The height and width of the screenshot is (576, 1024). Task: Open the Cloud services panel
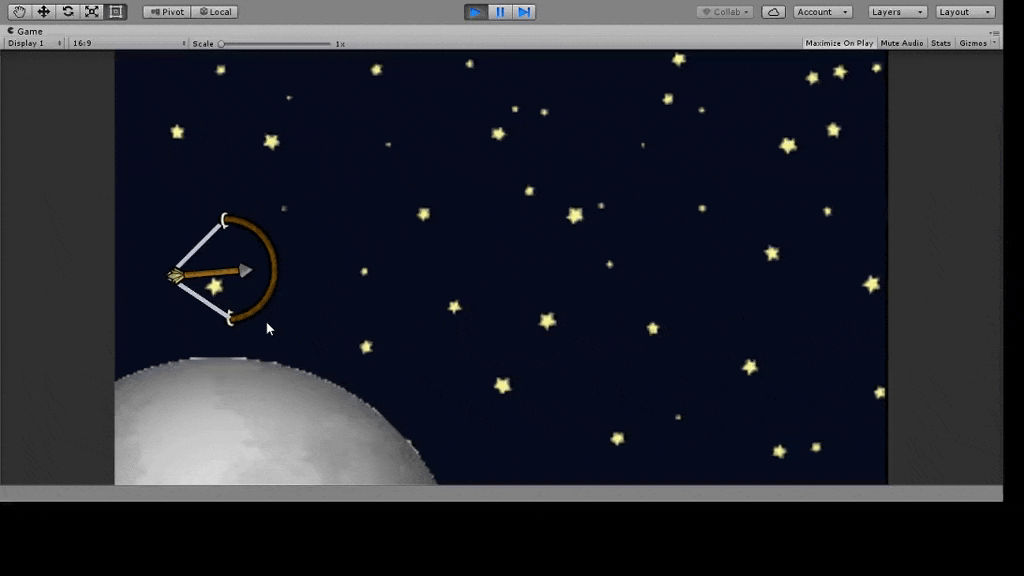tap(773, 12)
